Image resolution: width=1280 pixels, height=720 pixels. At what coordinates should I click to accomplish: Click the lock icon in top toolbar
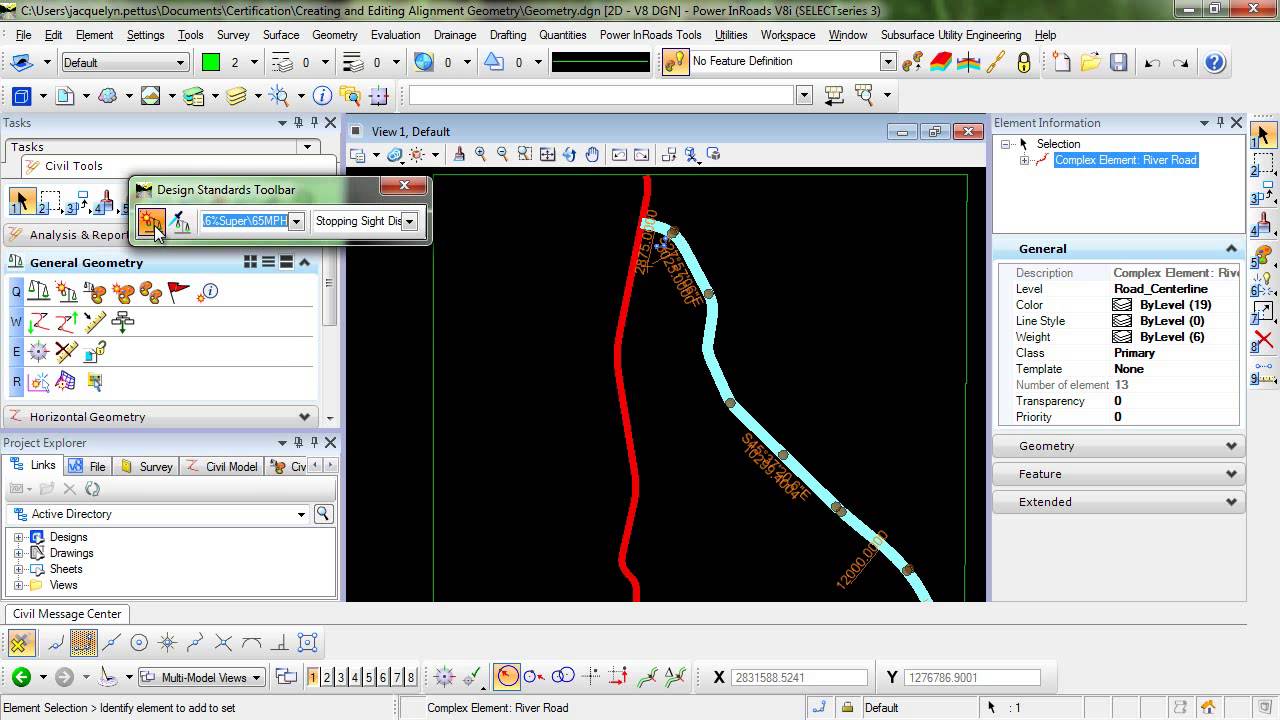pyautogui.click(x=1023, y=62)
